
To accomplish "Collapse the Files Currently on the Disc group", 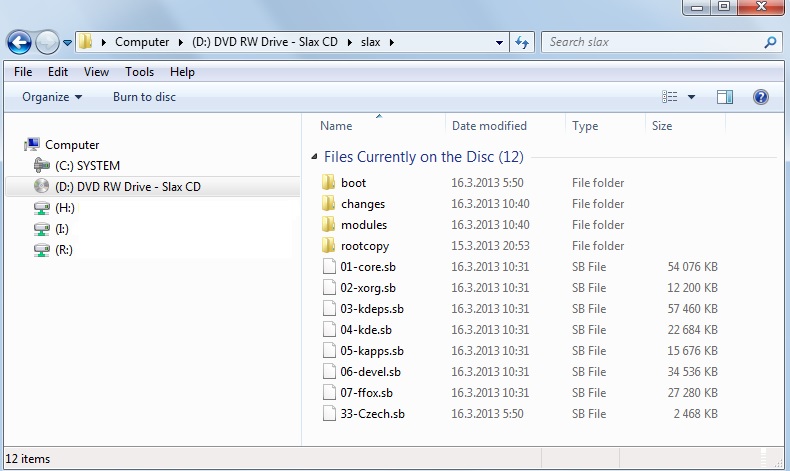I will point(315,157).
